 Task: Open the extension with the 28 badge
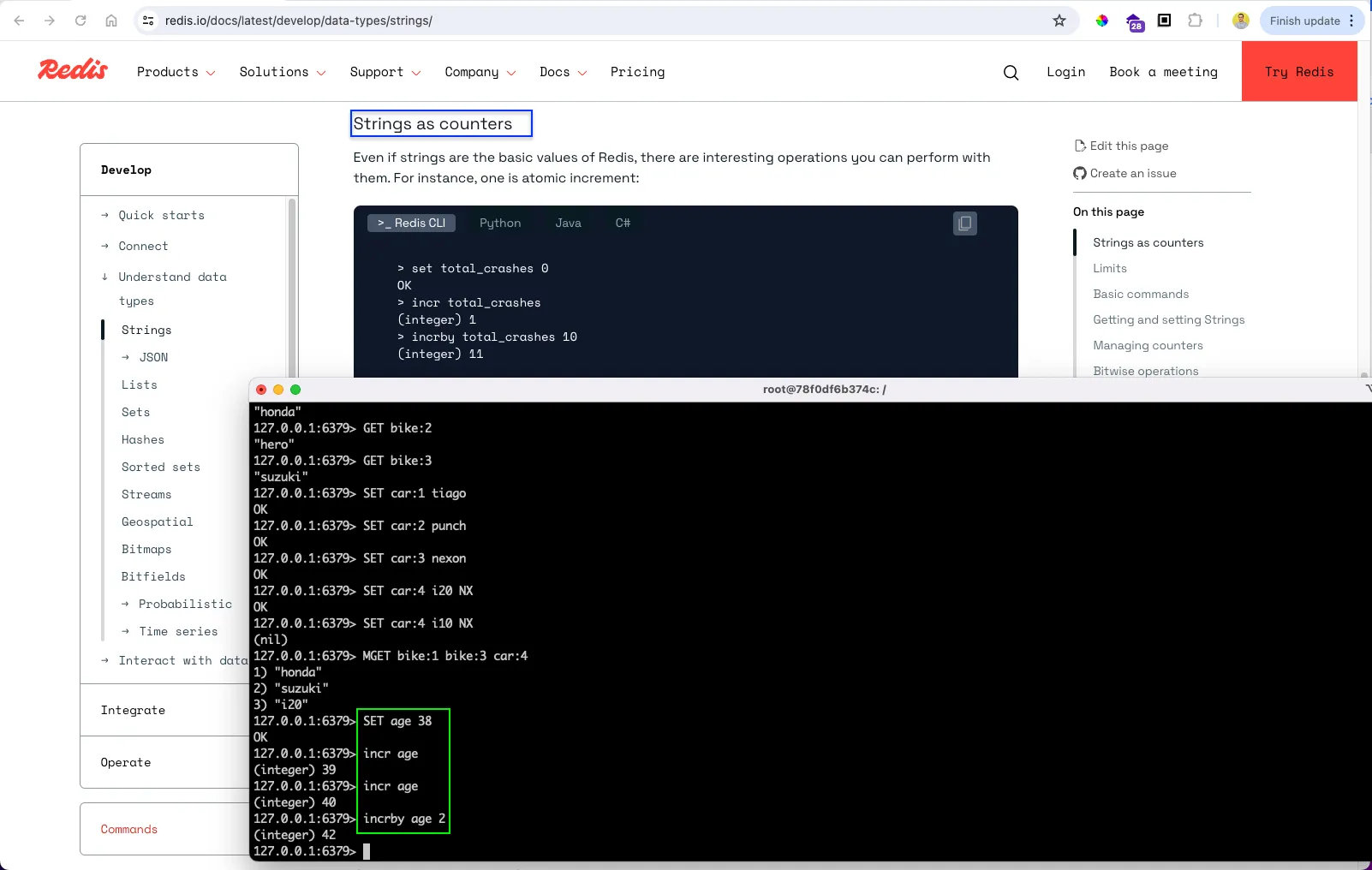click(1135, 22)
